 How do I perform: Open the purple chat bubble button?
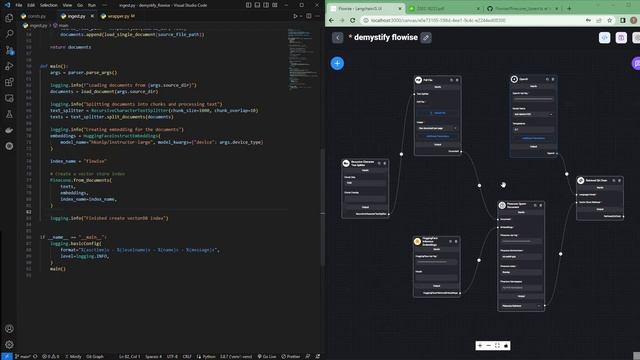coord(636,63)
